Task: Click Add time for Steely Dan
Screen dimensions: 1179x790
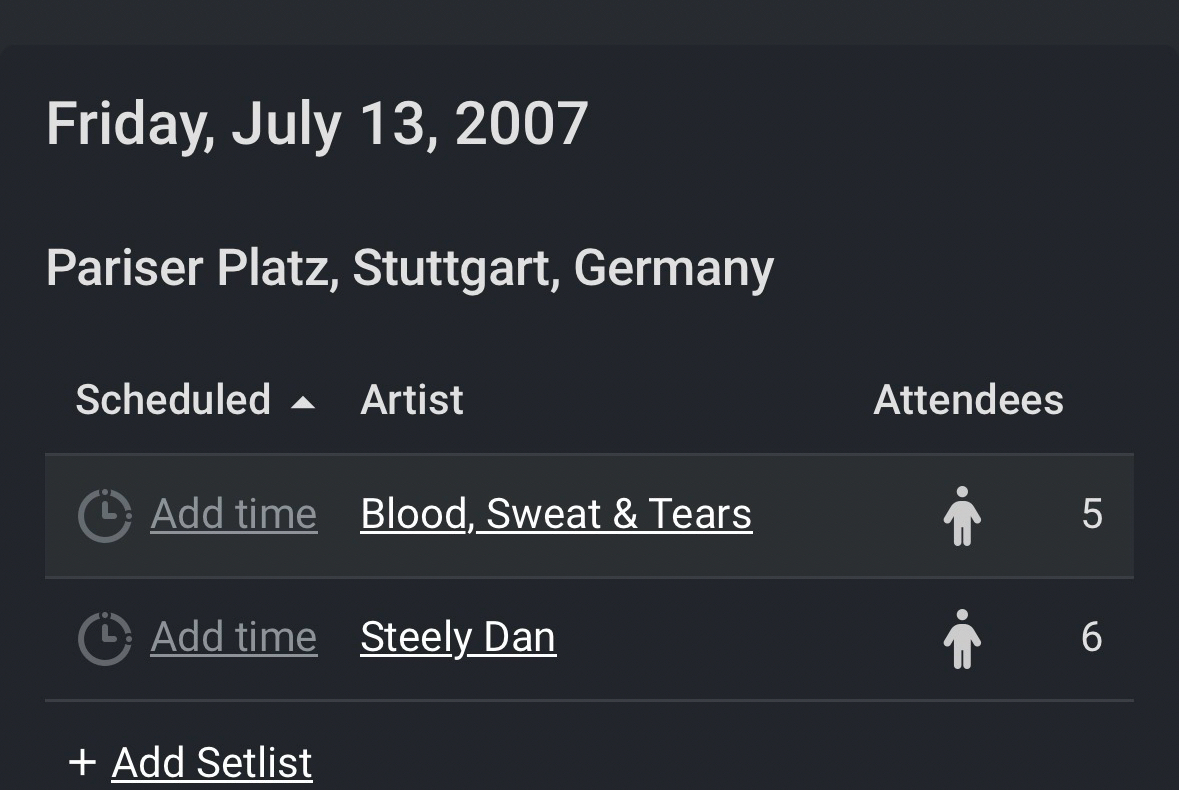Action: (233, 637)
